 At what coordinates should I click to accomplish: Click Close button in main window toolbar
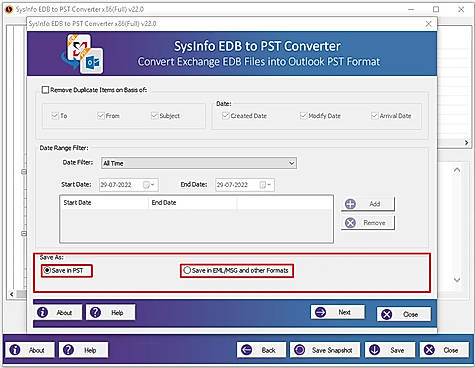point(445,350)
